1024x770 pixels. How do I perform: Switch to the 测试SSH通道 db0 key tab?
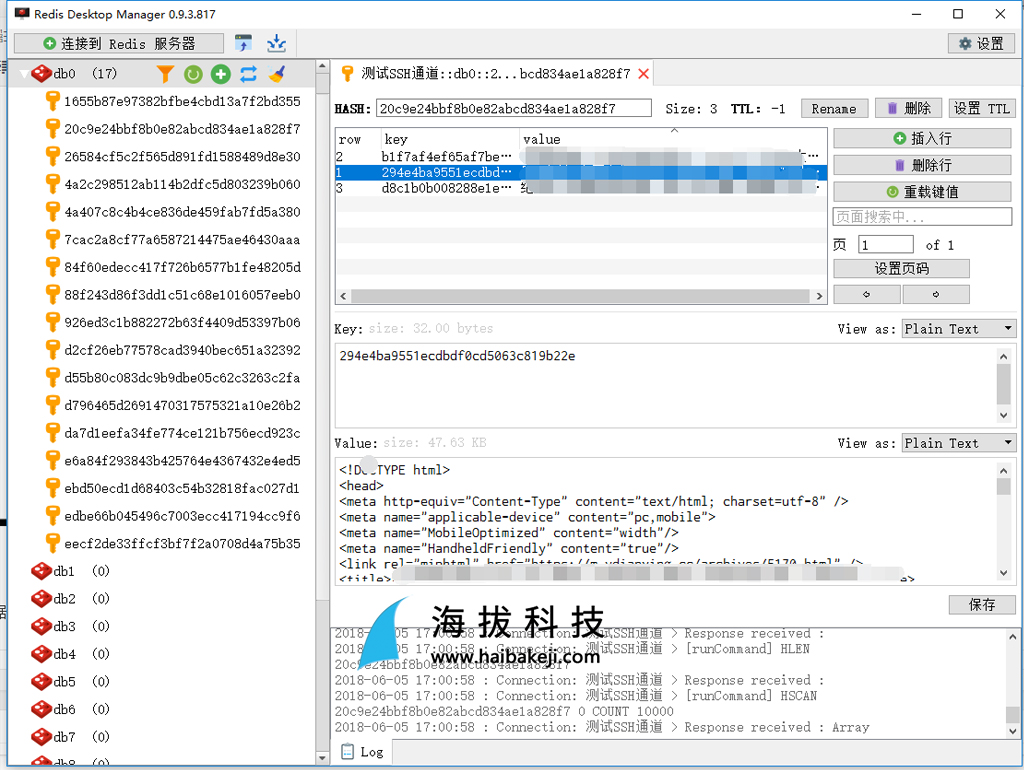[x=494, y=74]
